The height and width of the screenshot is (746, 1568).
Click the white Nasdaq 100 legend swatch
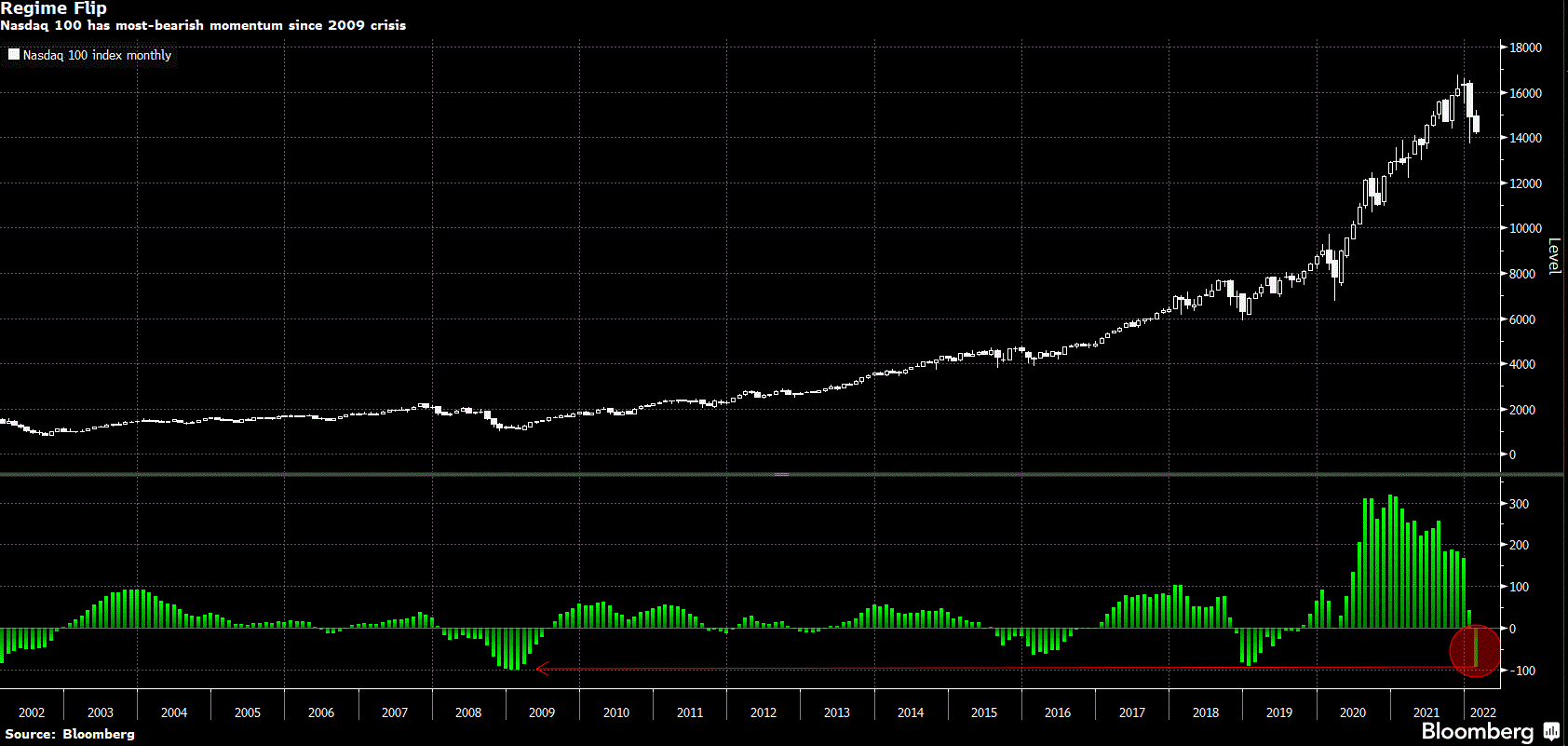(x=14, y=55)
